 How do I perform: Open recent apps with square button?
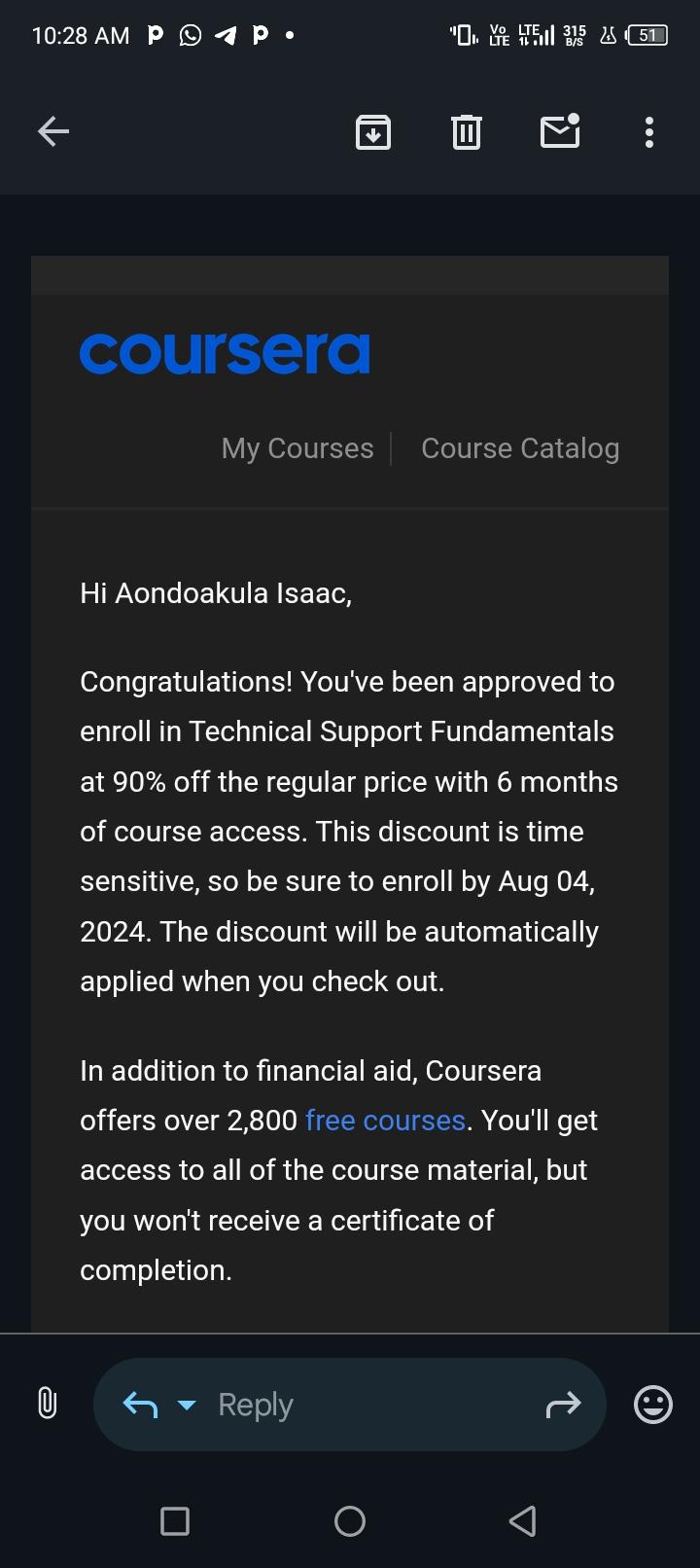point(175,1520)
